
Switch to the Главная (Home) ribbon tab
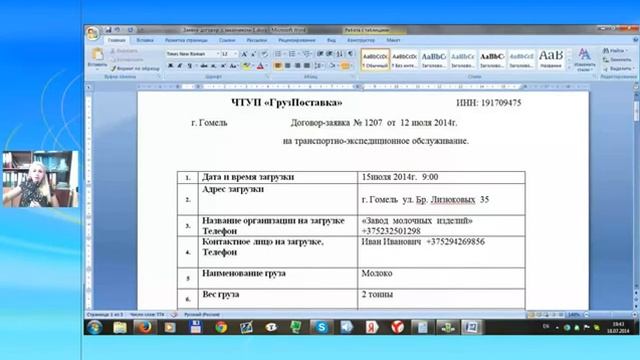(x=116, y=40)
